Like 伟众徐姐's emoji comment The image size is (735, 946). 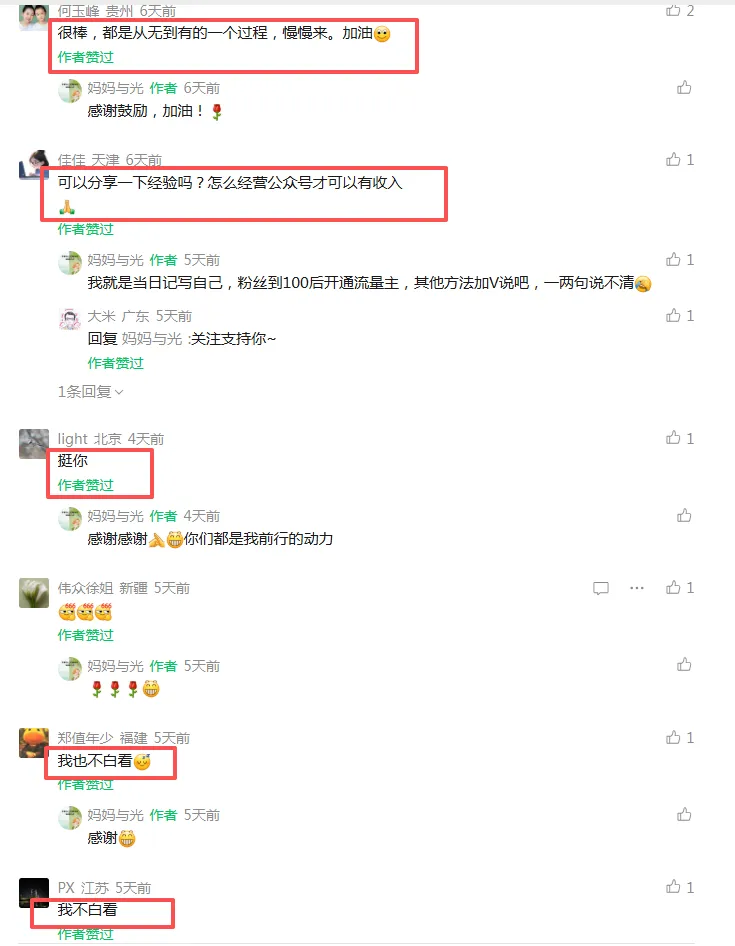(673, 588)
